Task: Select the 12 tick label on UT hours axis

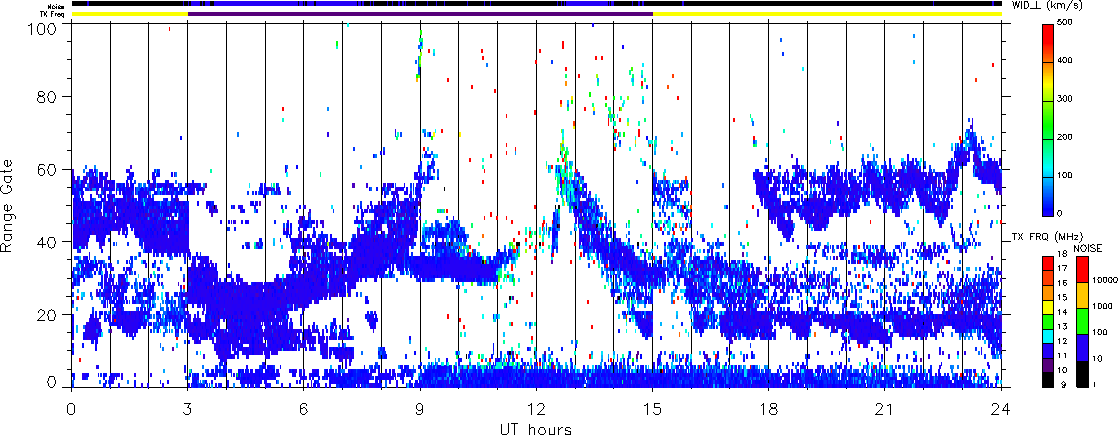Action: pos(536,409)
